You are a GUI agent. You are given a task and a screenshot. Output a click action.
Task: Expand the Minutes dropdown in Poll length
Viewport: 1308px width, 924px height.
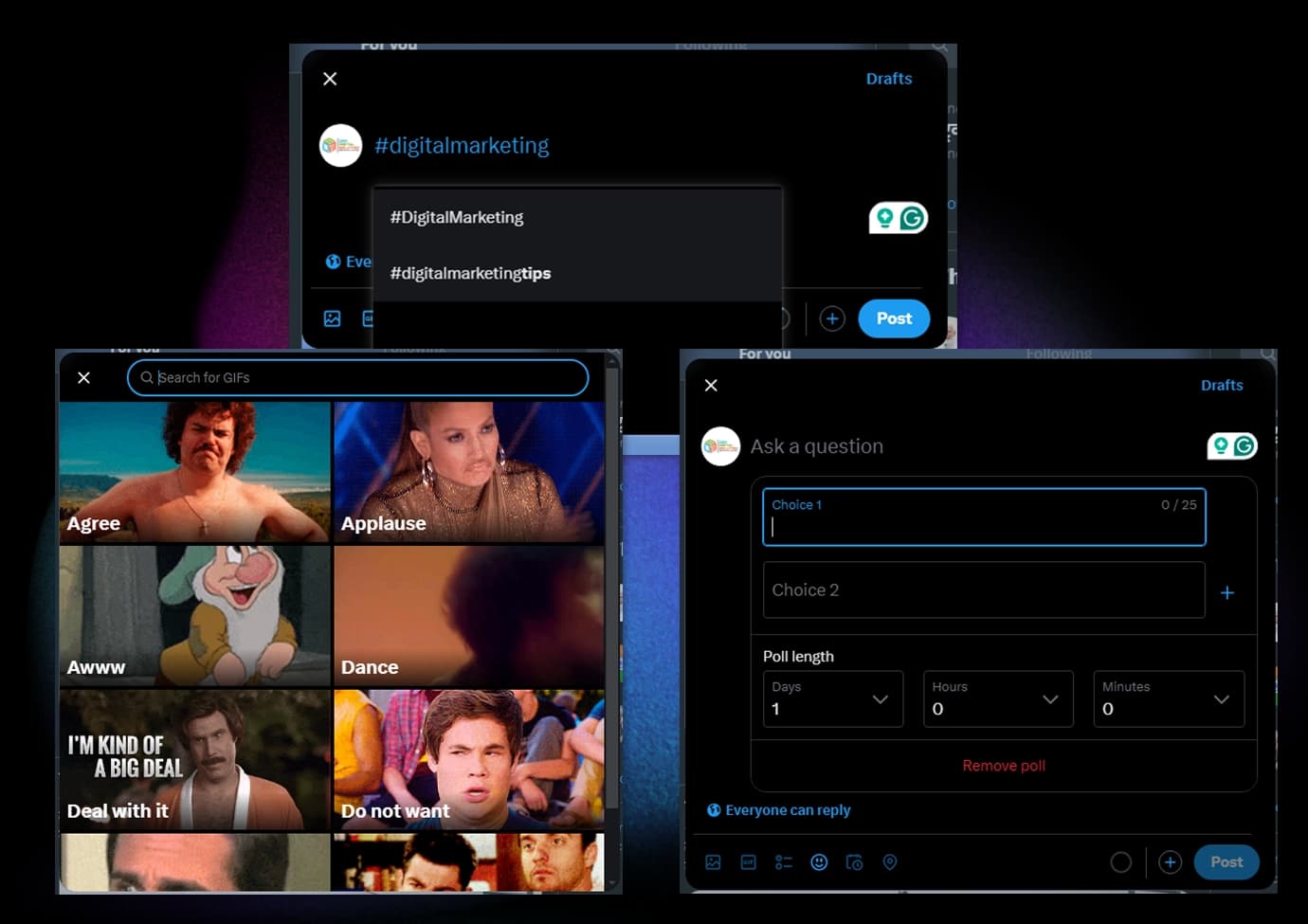1168,699
